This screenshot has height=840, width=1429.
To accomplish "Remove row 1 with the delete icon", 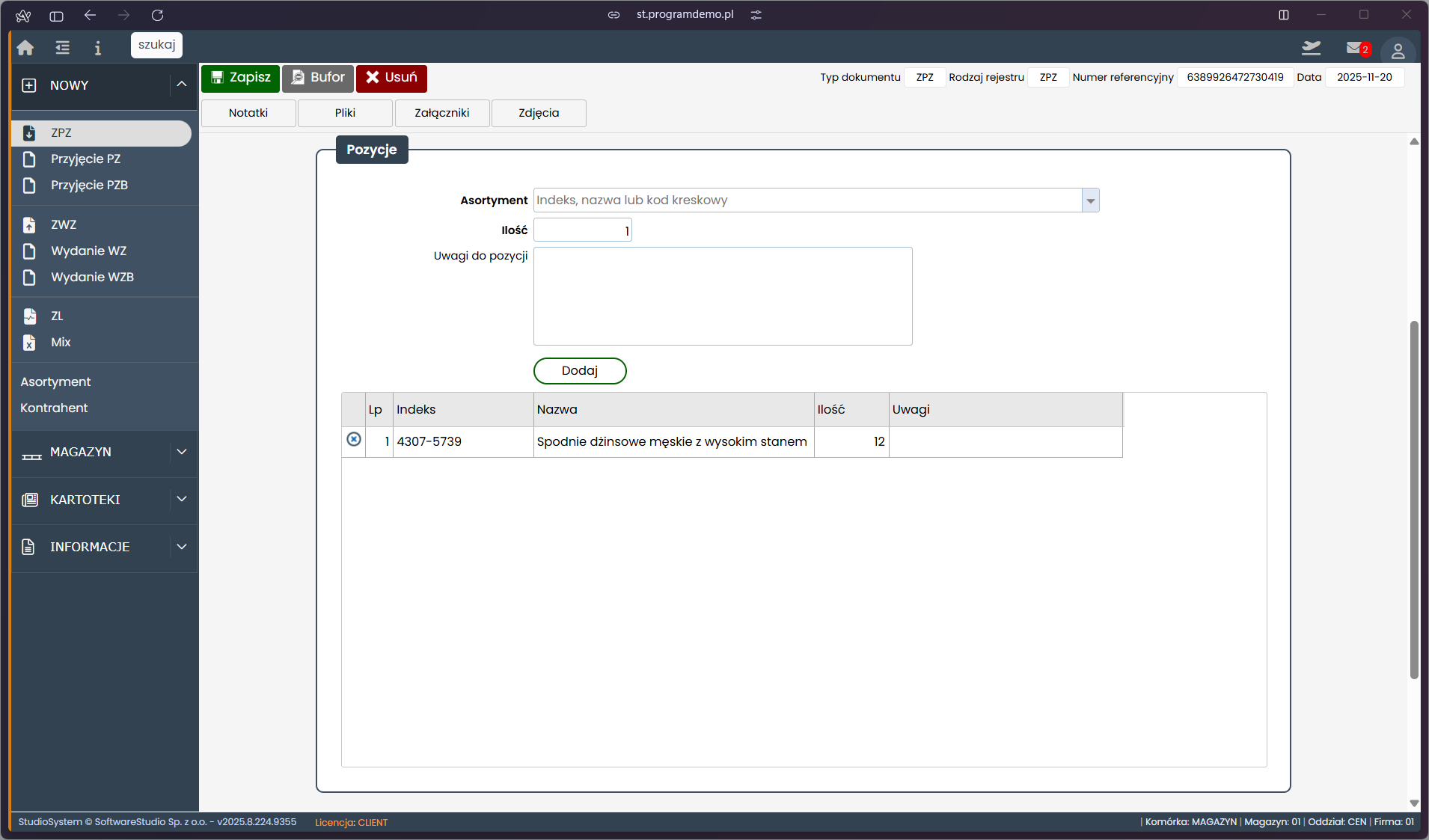I will [354, 440].
